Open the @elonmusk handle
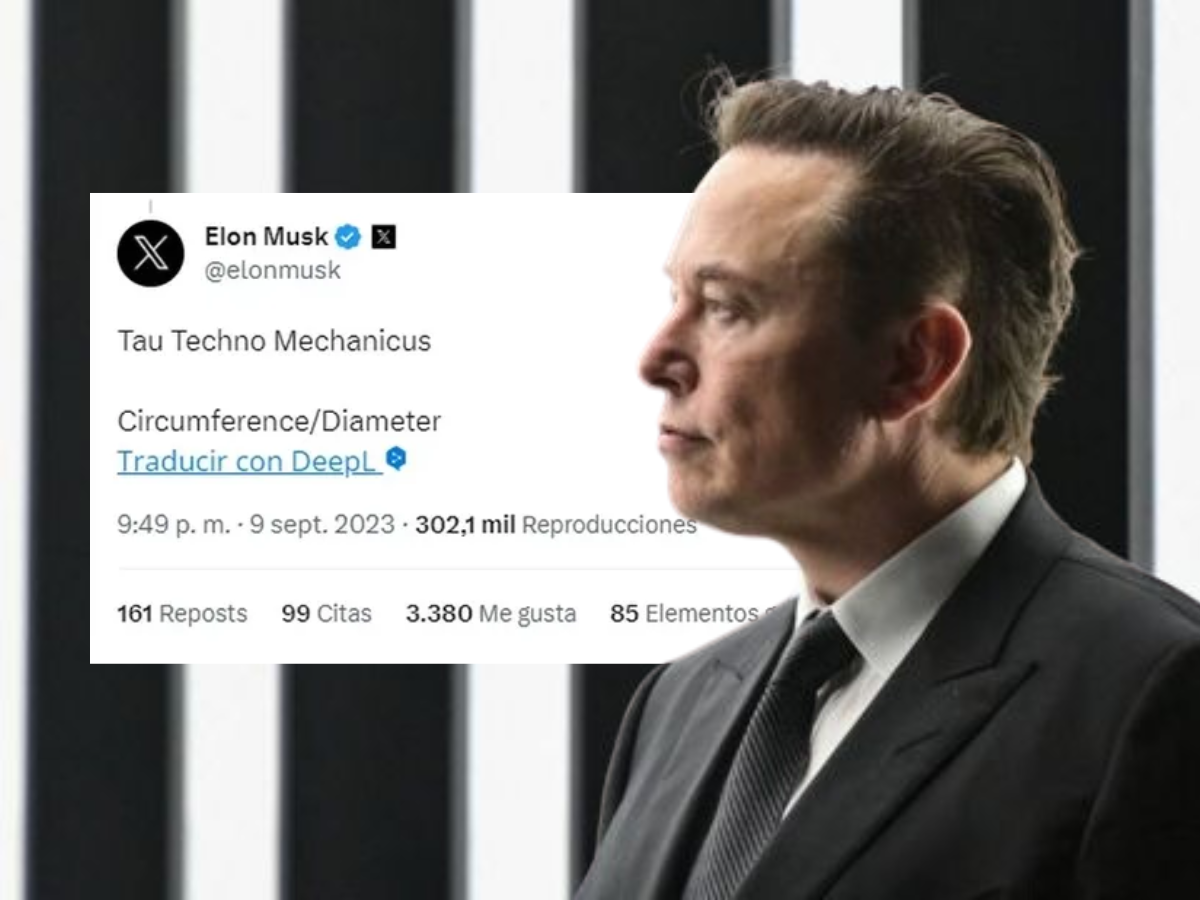1200x900 pixels. coord(273,270)
